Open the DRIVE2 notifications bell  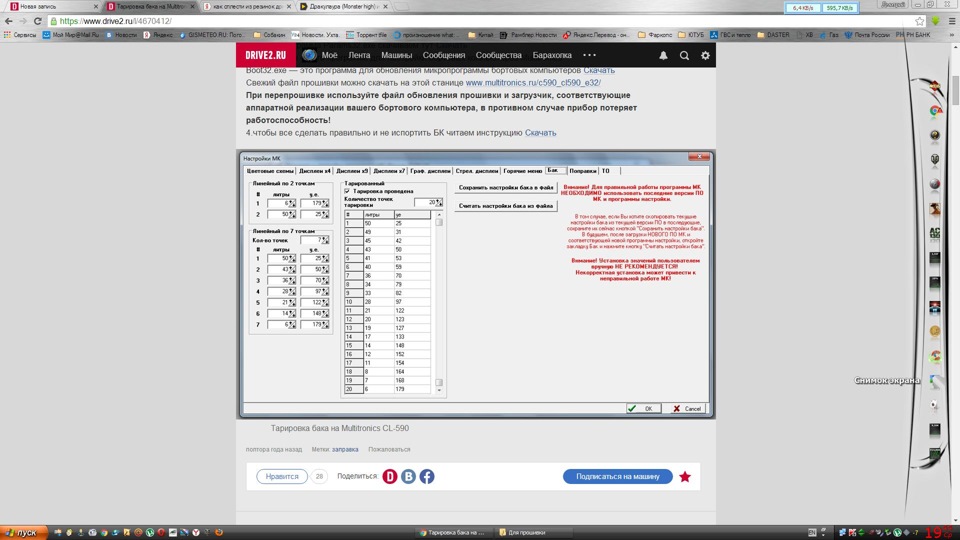pyautogui.click(x=663, y=55)
